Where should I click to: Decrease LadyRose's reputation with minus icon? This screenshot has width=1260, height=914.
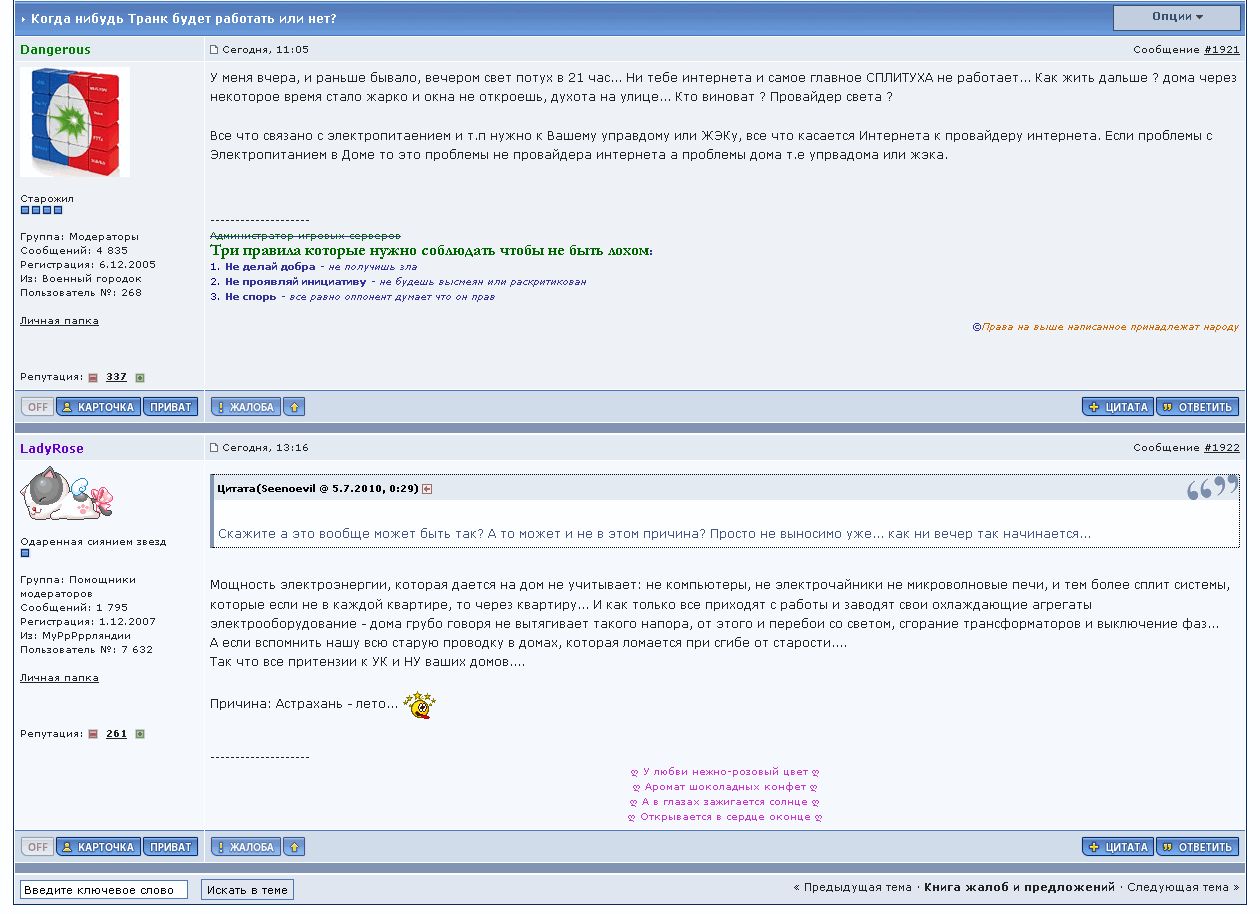point(93,734)
